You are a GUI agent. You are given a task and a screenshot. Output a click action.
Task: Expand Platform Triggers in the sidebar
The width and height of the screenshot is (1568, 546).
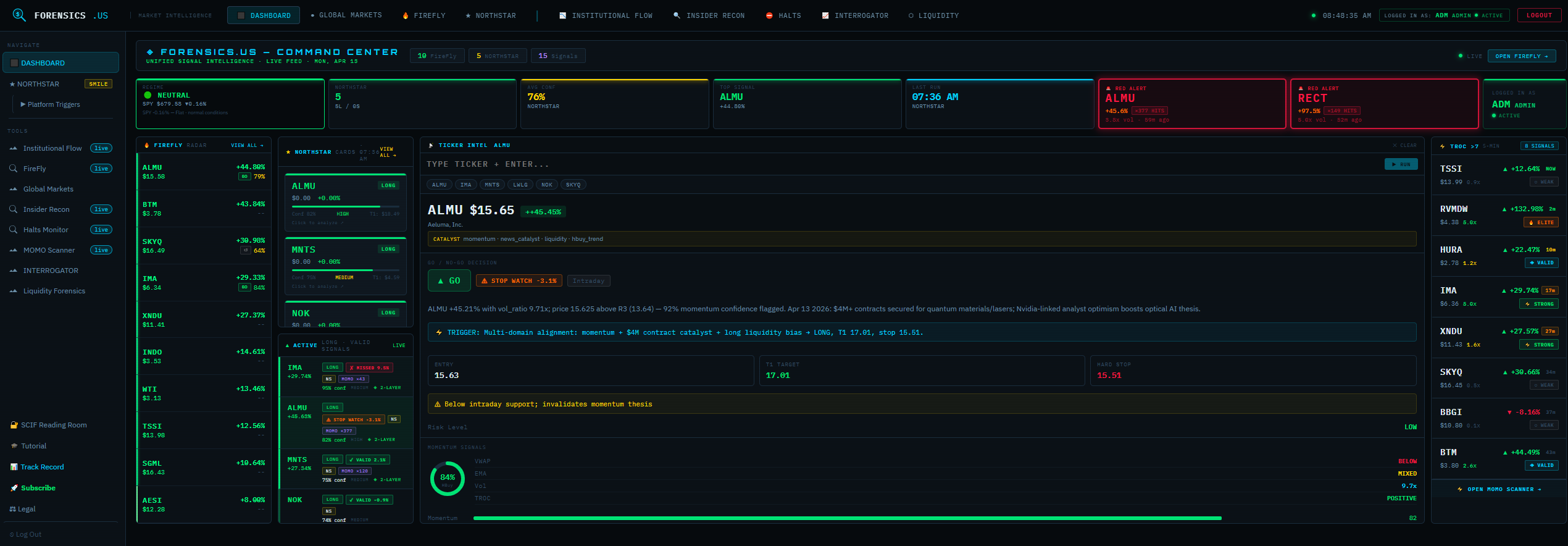[51, 104]
